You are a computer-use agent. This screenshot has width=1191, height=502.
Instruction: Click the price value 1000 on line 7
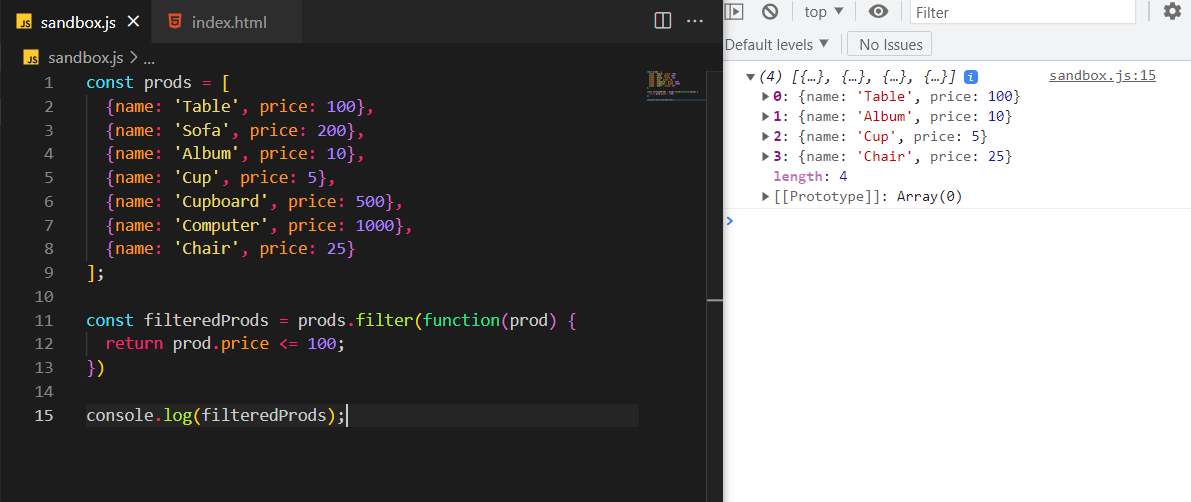tap(374, 226)
